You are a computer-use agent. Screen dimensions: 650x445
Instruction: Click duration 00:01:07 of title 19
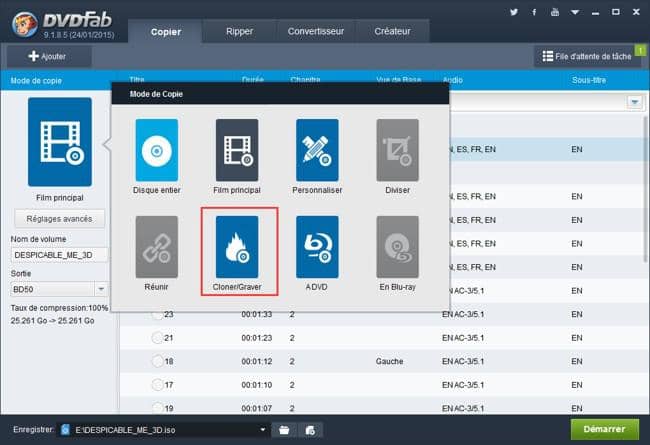point(257,408)
